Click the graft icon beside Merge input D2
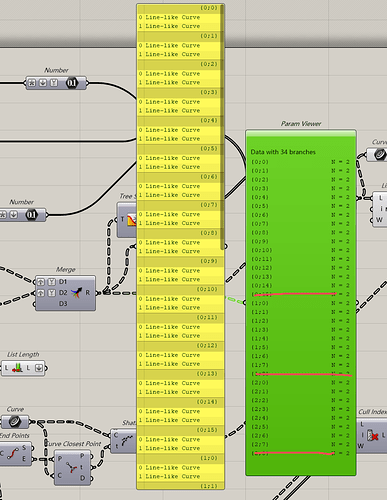387x500 pixels. point(40,293)
